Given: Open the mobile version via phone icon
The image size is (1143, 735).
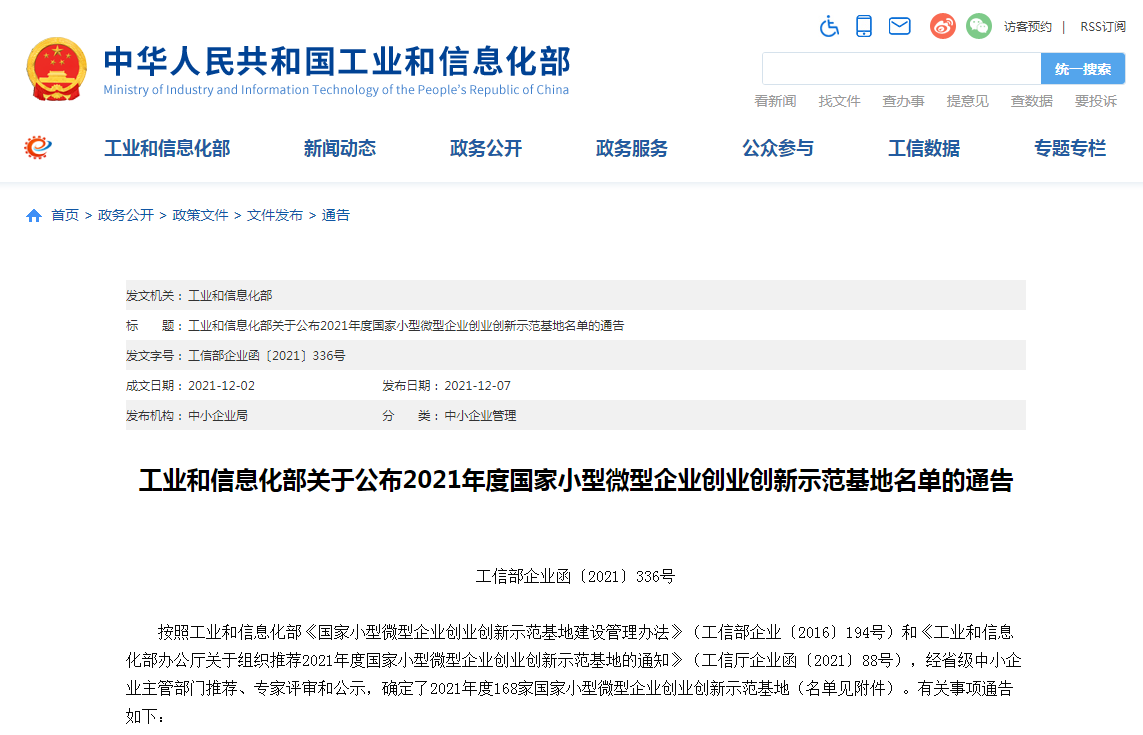Looking at the screenshot, I should 864,26.
